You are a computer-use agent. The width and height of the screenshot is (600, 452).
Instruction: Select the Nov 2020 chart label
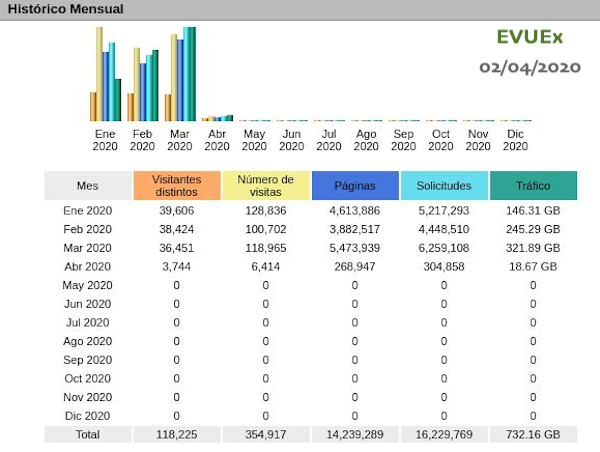coord(478,140)
